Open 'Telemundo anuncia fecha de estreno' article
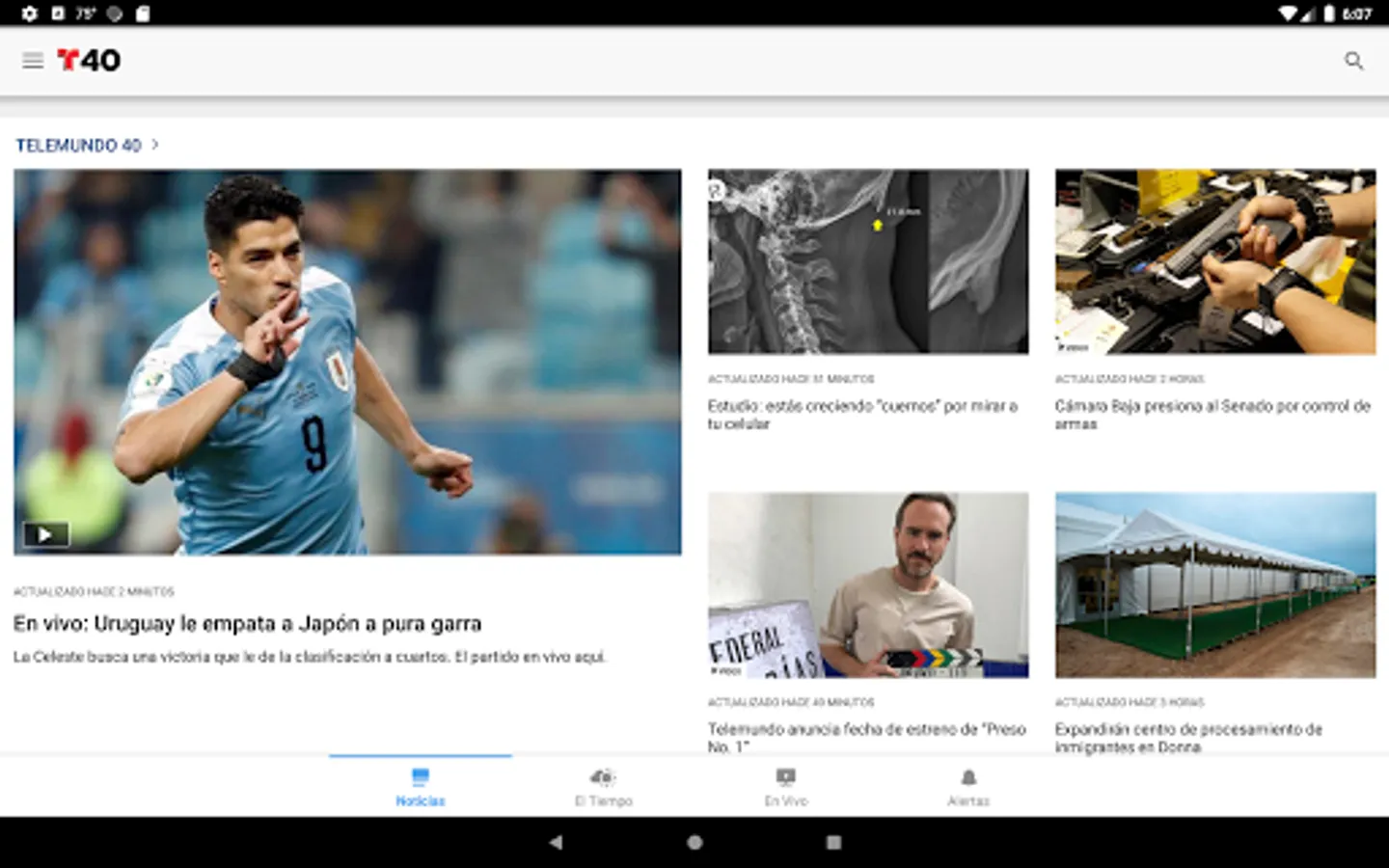Image resolution: width=1389 pixels, height=868 pixels. pos(867,738)
